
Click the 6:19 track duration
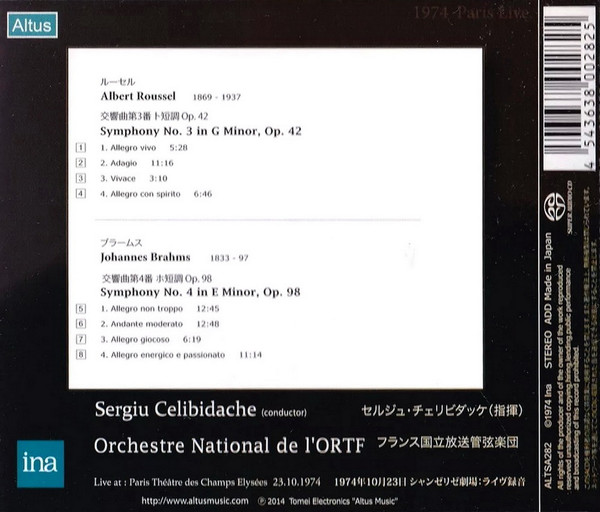coord(192,339)
